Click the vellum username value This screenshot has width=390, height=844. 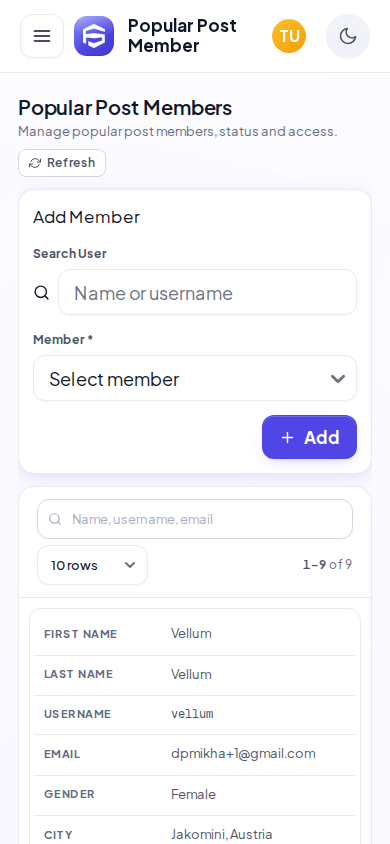192,714
